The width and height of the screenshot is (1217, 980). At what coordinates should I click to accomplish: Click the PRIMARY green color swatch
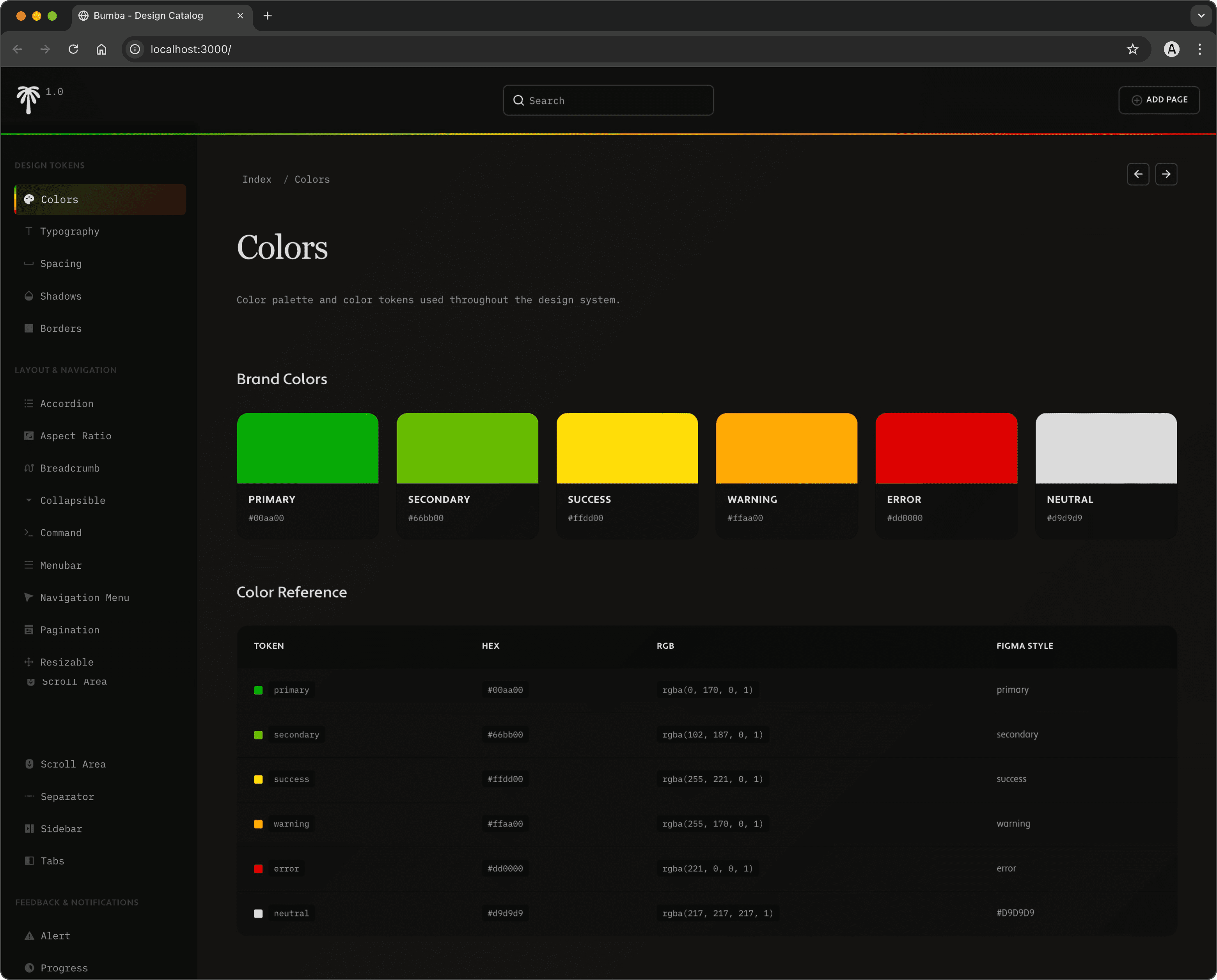pyautogui.click(x=308, y=448)
